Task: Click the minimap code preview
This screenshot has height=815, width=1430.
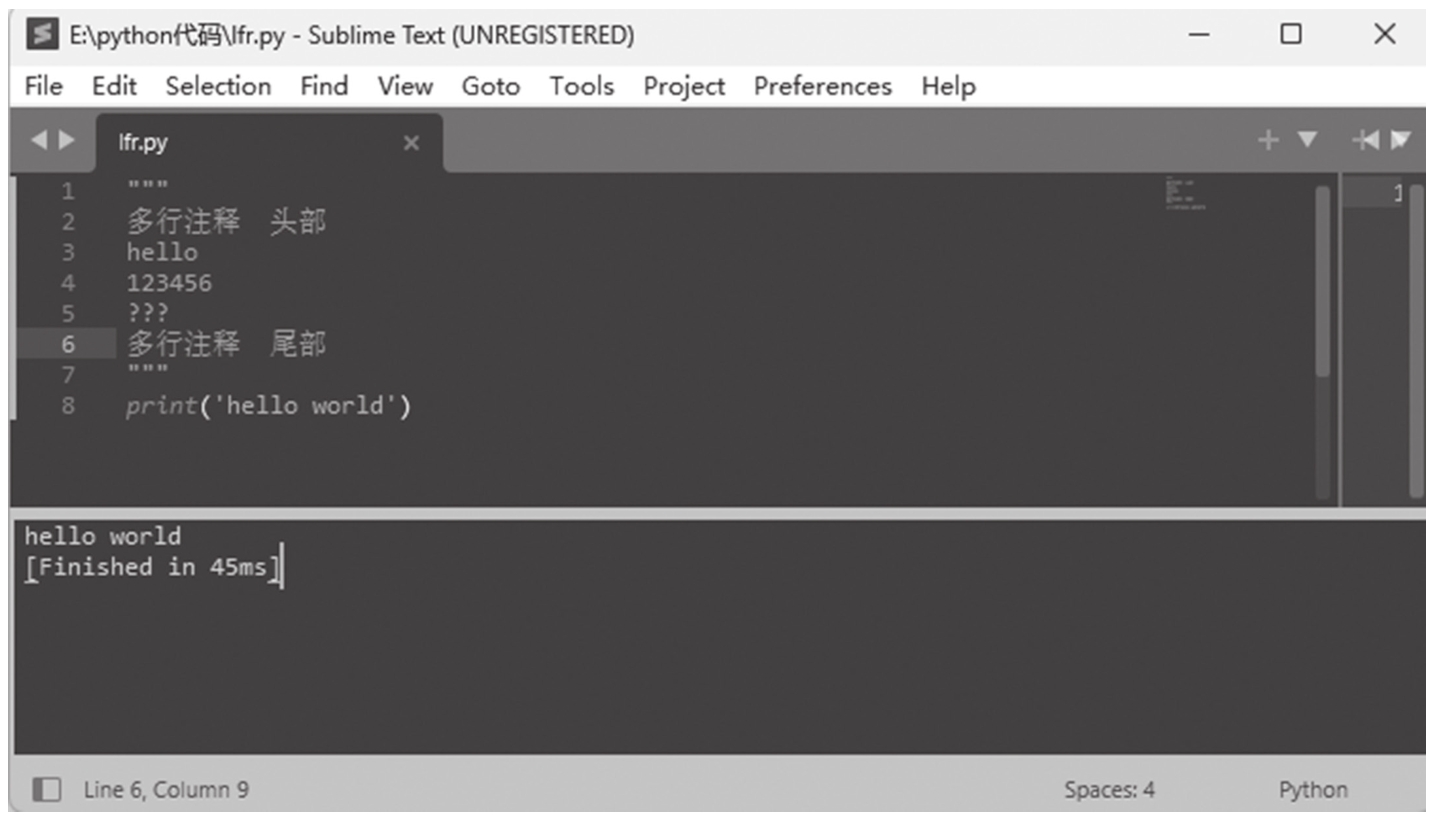Action: point(1185,194)
